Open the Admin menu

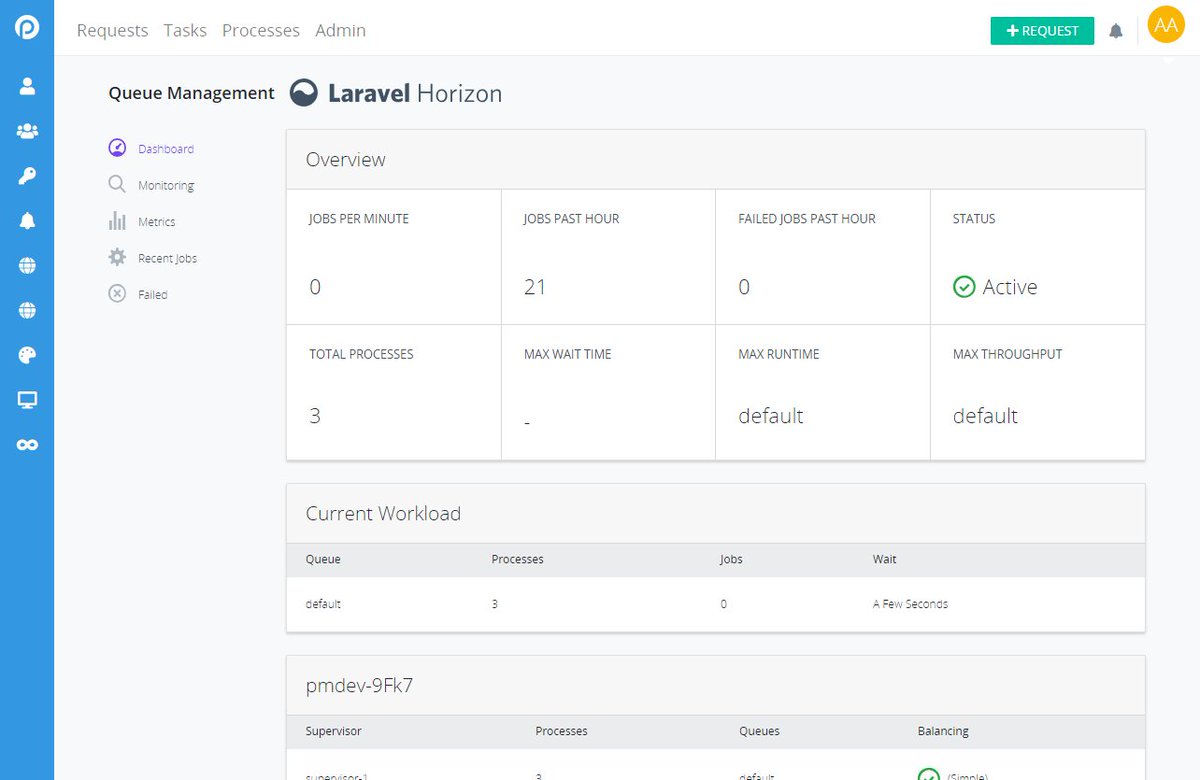point(340,31)
